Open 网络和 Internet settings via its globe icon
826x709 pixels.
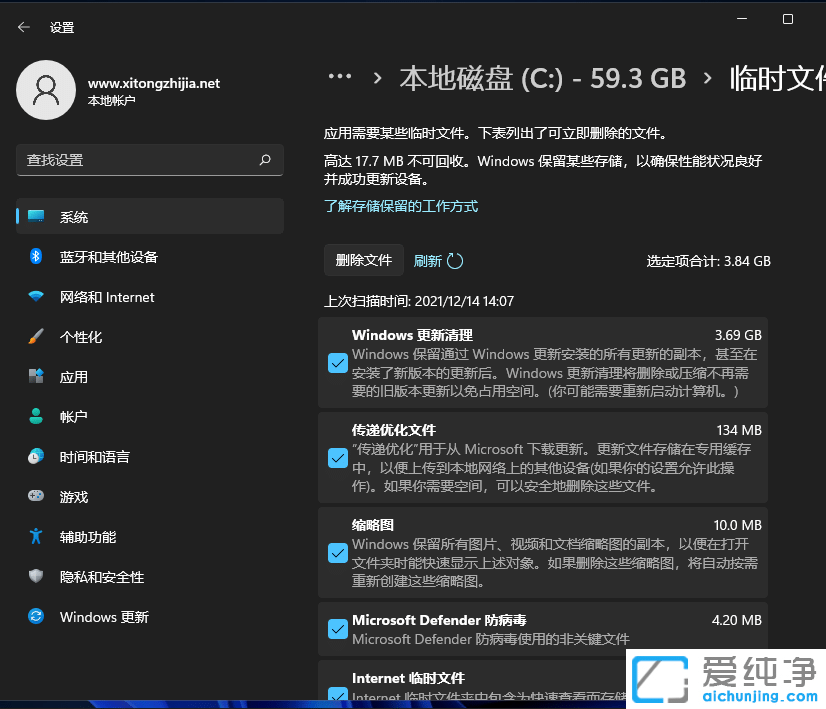(36, 297)
